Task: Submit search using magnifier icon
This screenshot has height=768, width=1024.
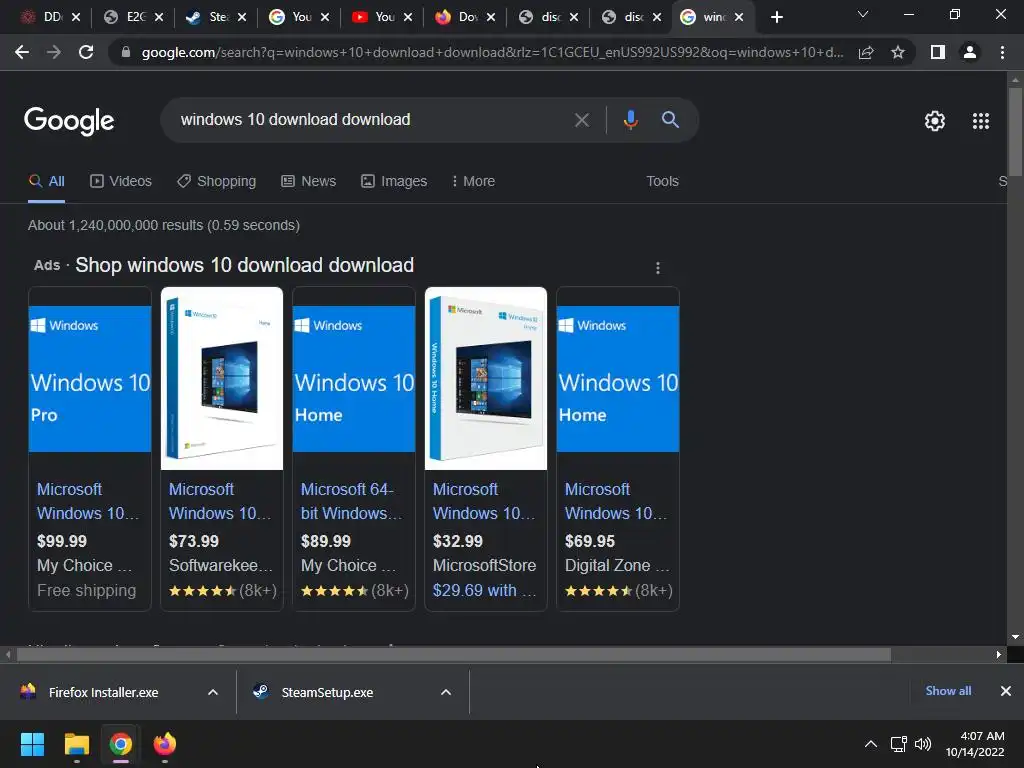Action: (670, 120)
